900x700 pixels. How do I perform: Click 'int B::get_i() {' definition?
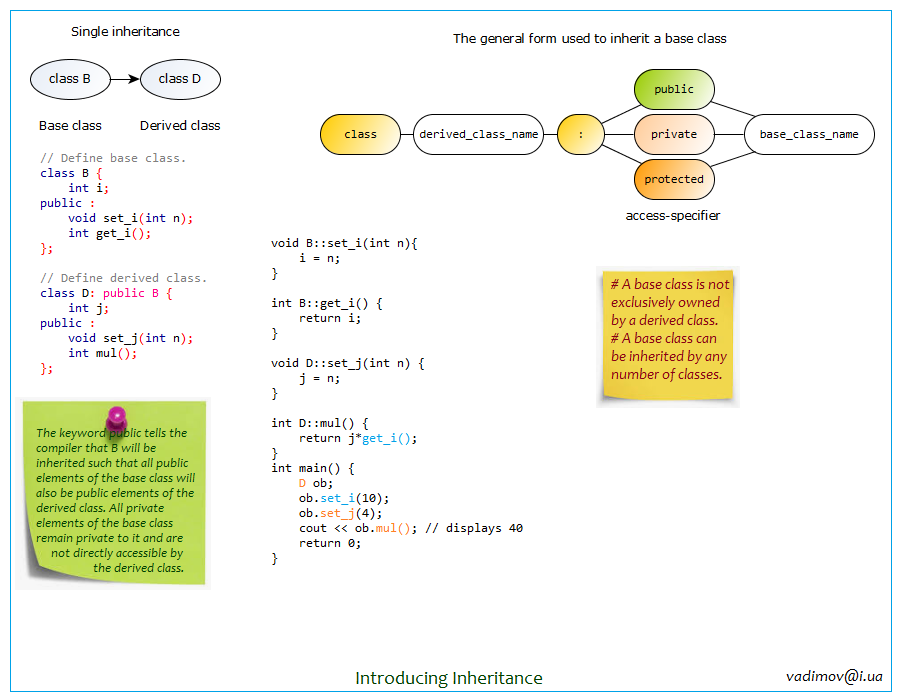[x=327, y=303]
